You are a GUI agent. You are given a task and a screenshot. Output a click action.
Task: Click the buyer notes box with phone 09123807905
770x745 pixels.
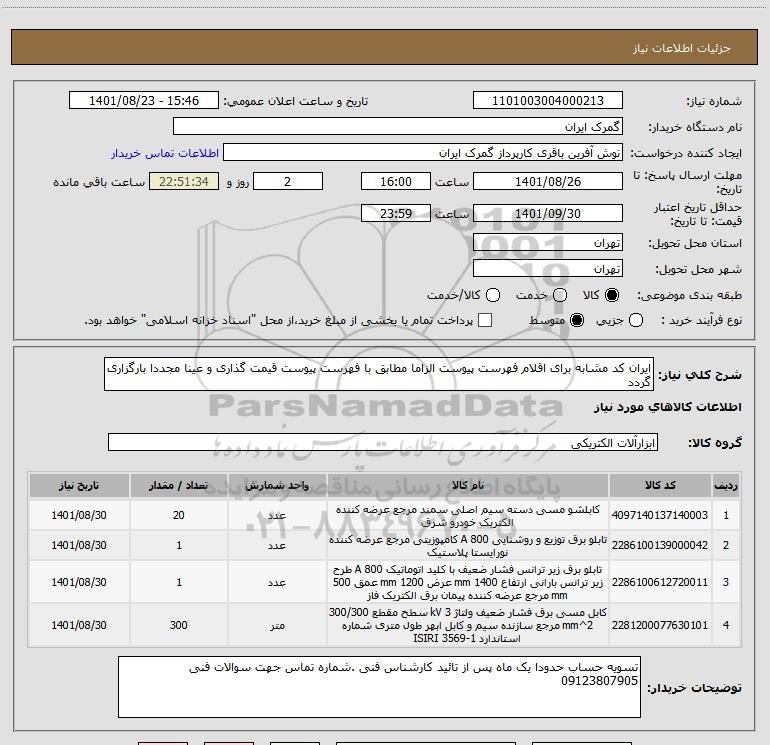(x=379, y=687)
